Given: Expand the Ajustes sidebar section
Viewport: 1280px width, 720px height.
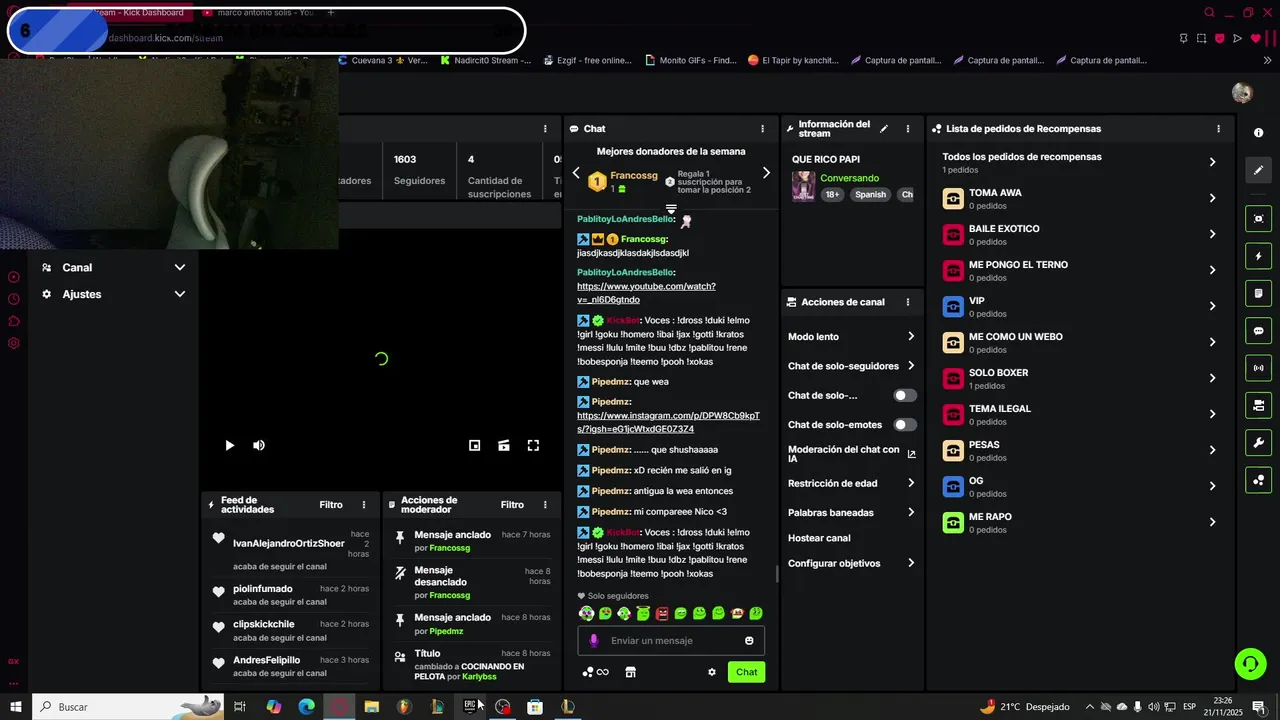Looking at the screenshot, I should [114, 294].
